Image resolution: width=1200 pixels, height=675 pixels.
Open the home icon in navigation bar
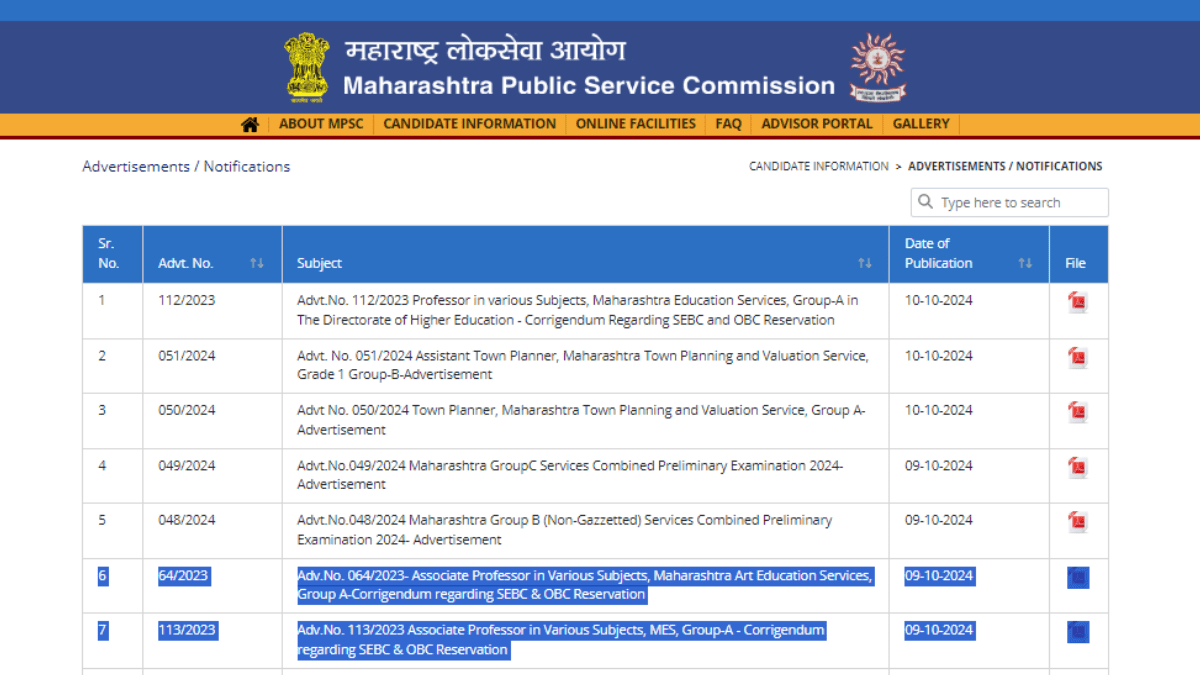click(250, 124)
